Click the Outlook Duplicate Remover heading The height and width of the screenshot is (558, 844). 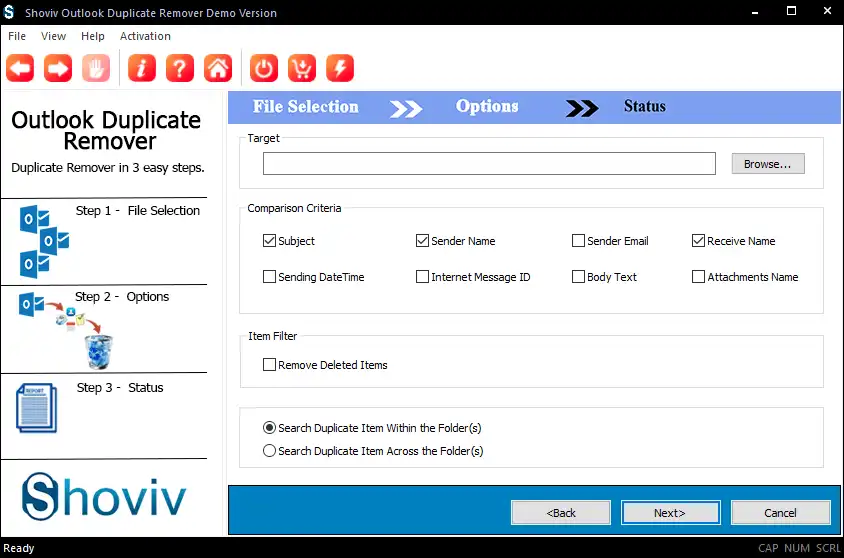point(106,130)
